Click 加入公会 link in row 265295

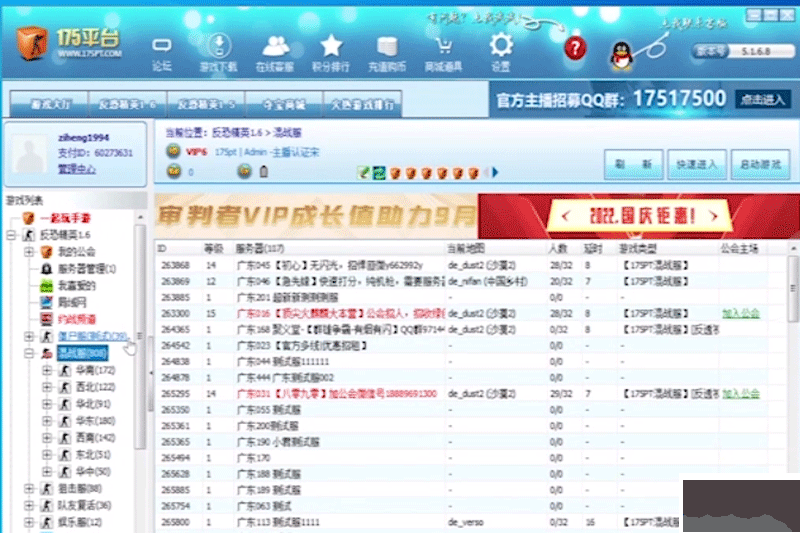(x=741, y=393)
